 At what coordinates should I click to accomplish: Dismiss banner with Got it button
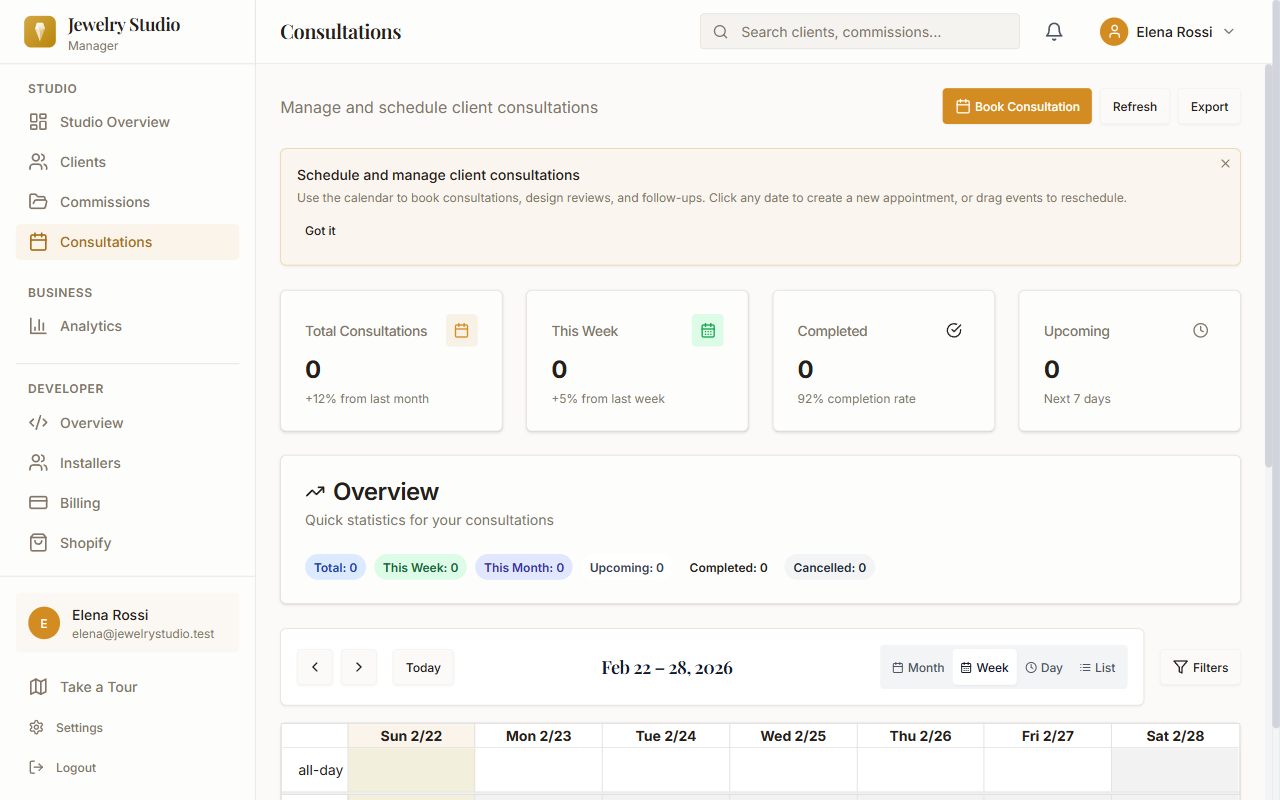tap(320, 230)
